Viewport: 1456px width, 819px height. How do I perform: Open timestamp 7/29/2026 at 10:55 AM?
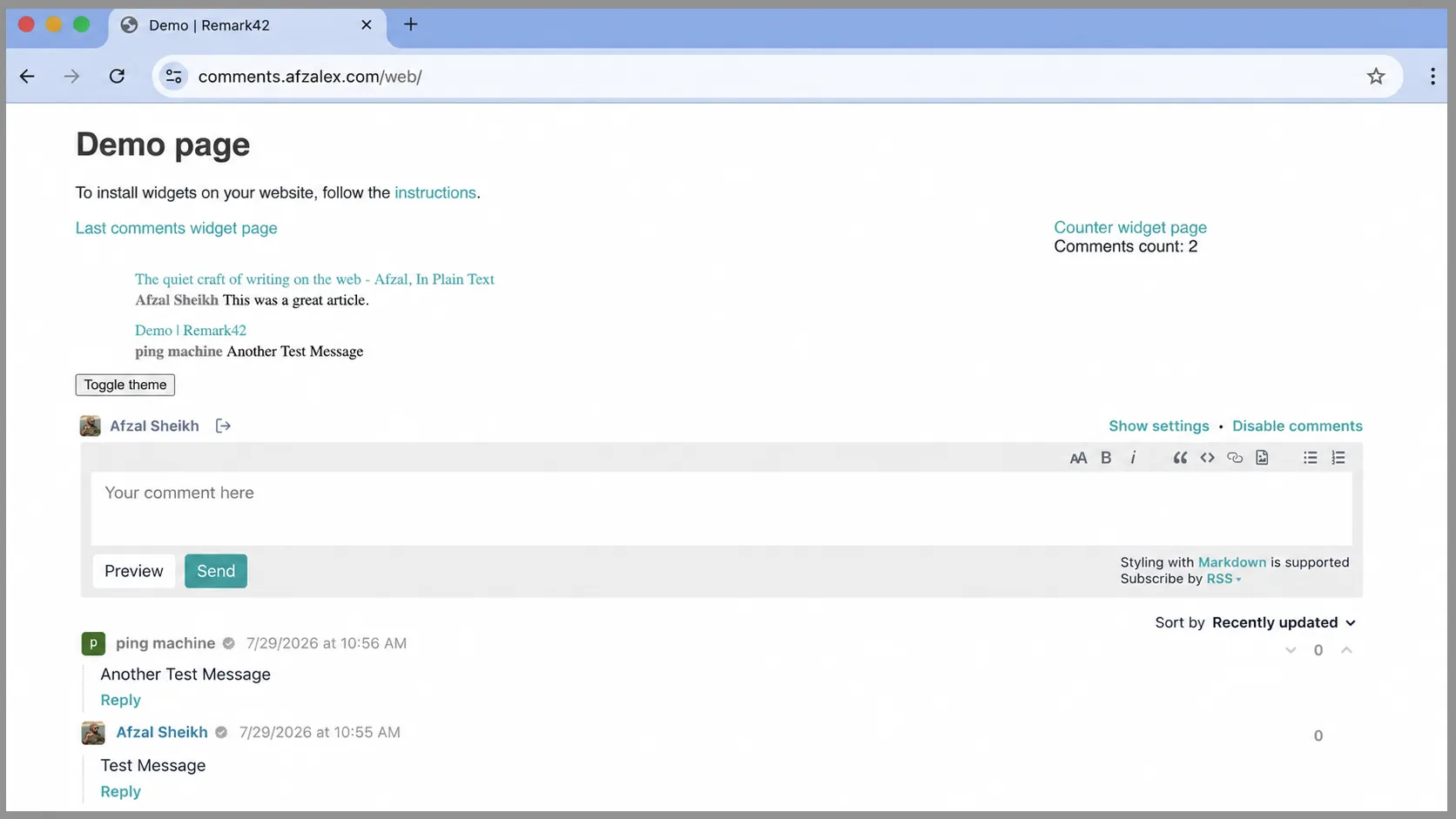[x=320, y=732]
